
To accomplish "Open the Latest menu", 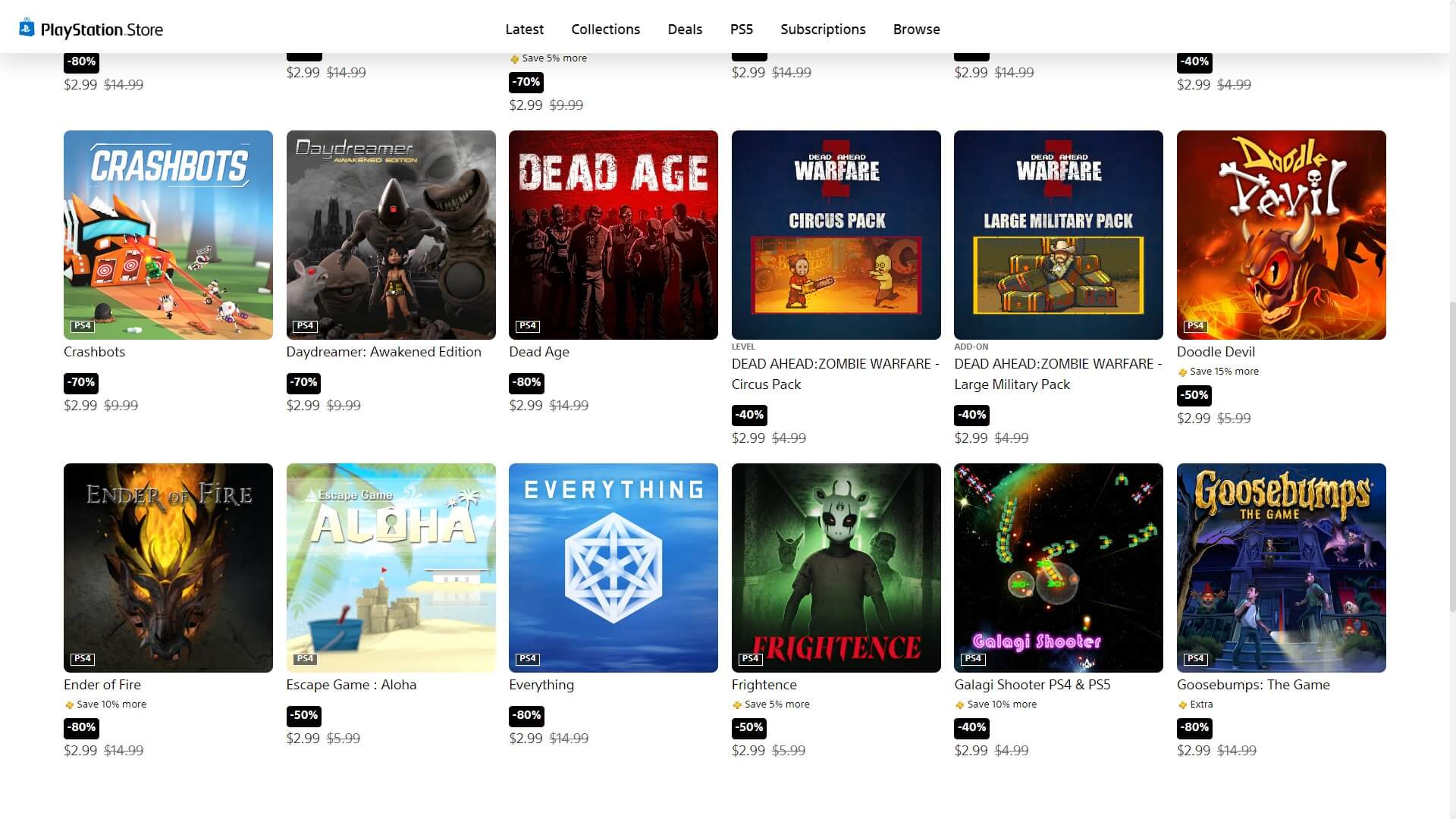I will point(524,29).
